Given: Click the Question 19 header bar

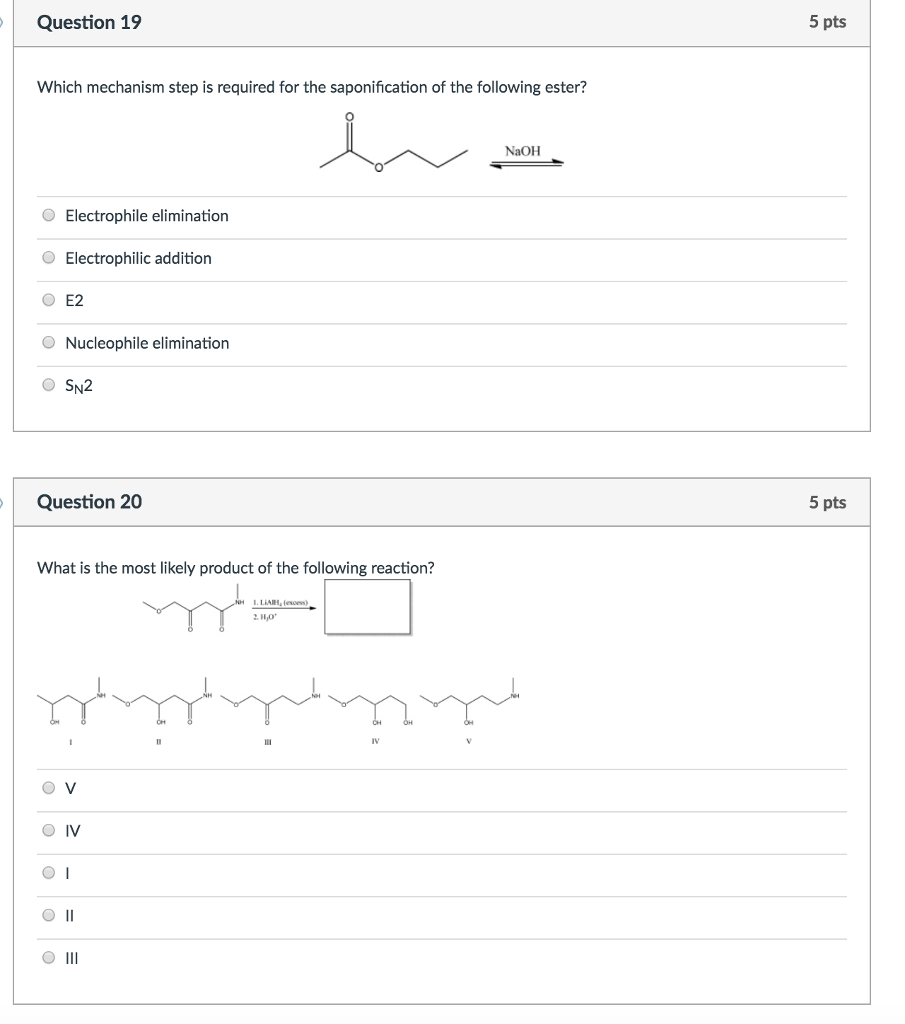Looking at the screenshot, I should (440, 22).
